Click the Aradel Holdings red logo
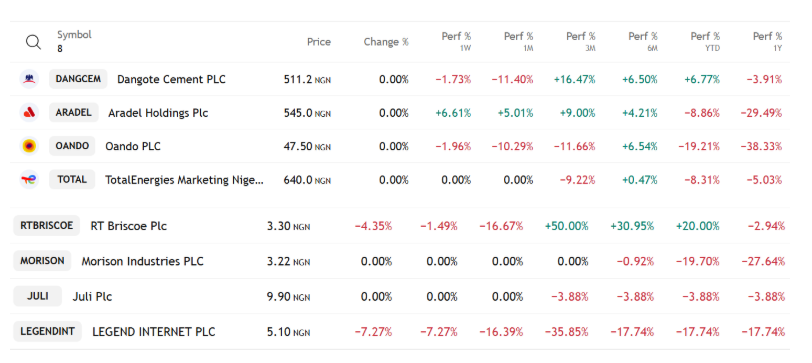Viewport: 812px width, 363px height. point(29,112)
